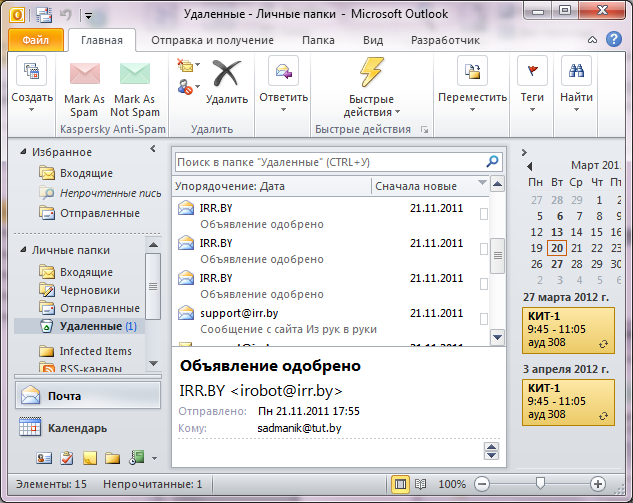Open the Notes icon in navigation bar

tap(90, 458)
